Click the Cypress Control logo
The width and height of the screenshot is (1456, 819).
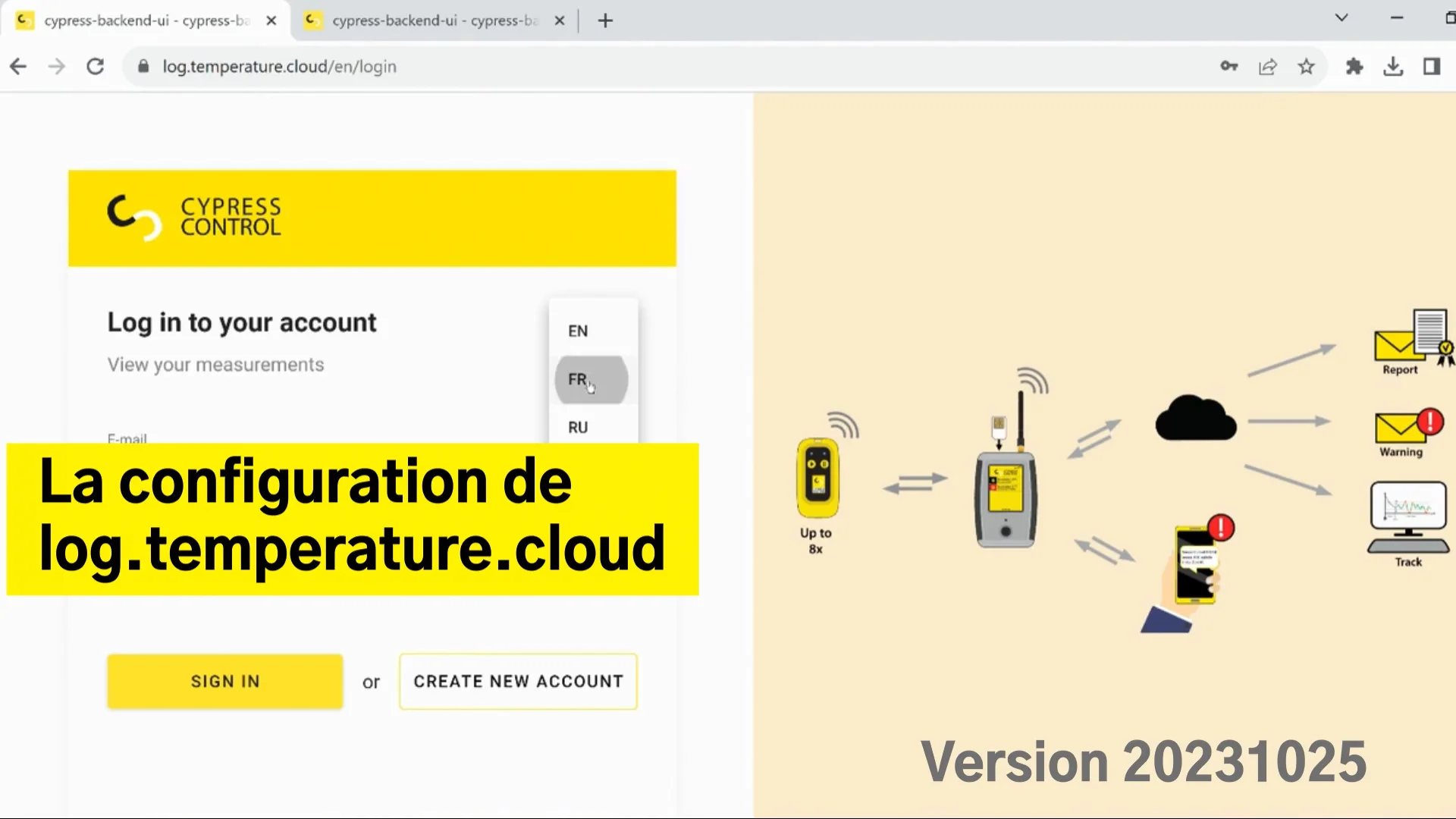194,218
